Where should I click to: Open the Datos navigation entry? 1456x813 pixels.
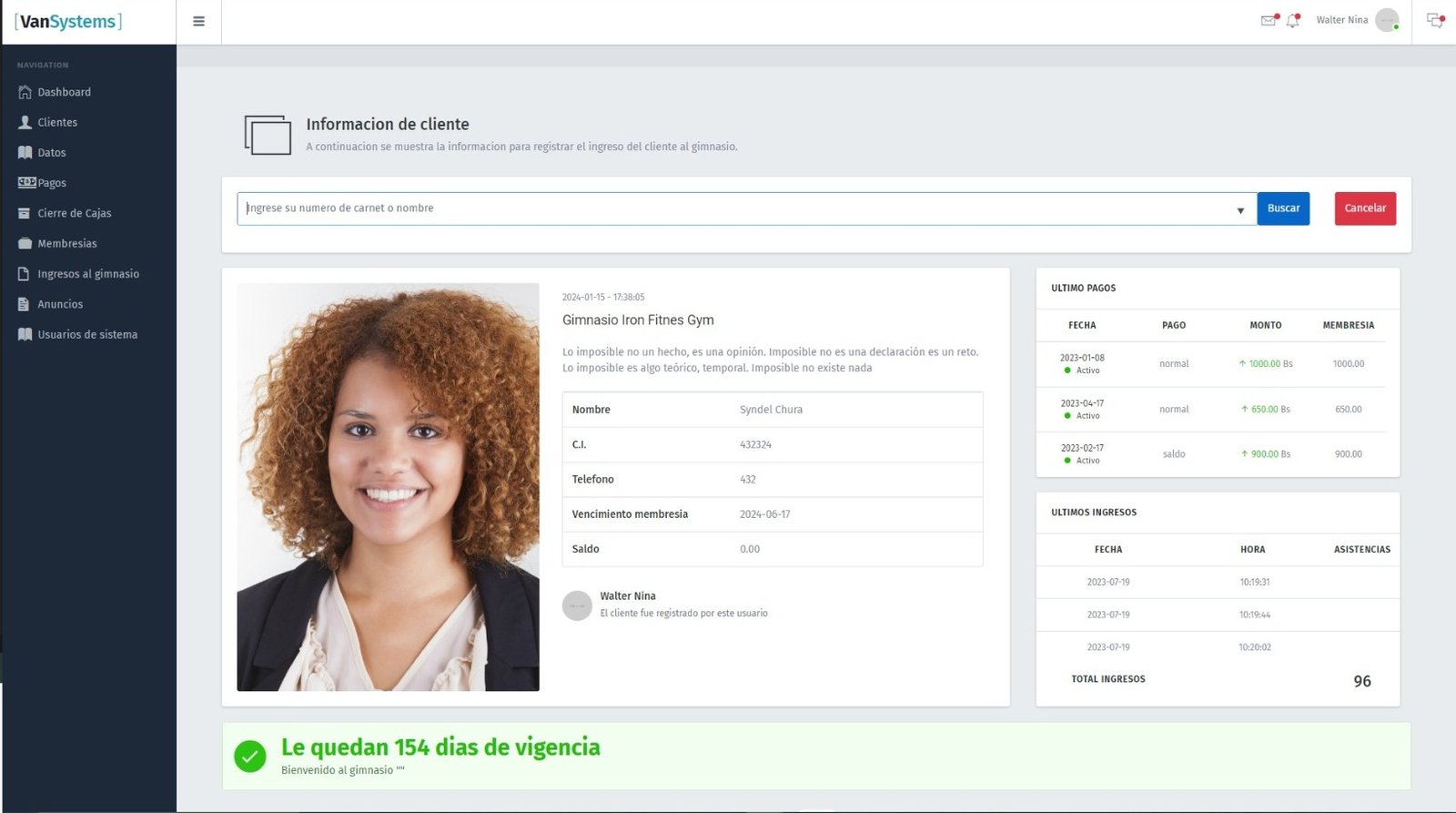click(x=52, y=153)
